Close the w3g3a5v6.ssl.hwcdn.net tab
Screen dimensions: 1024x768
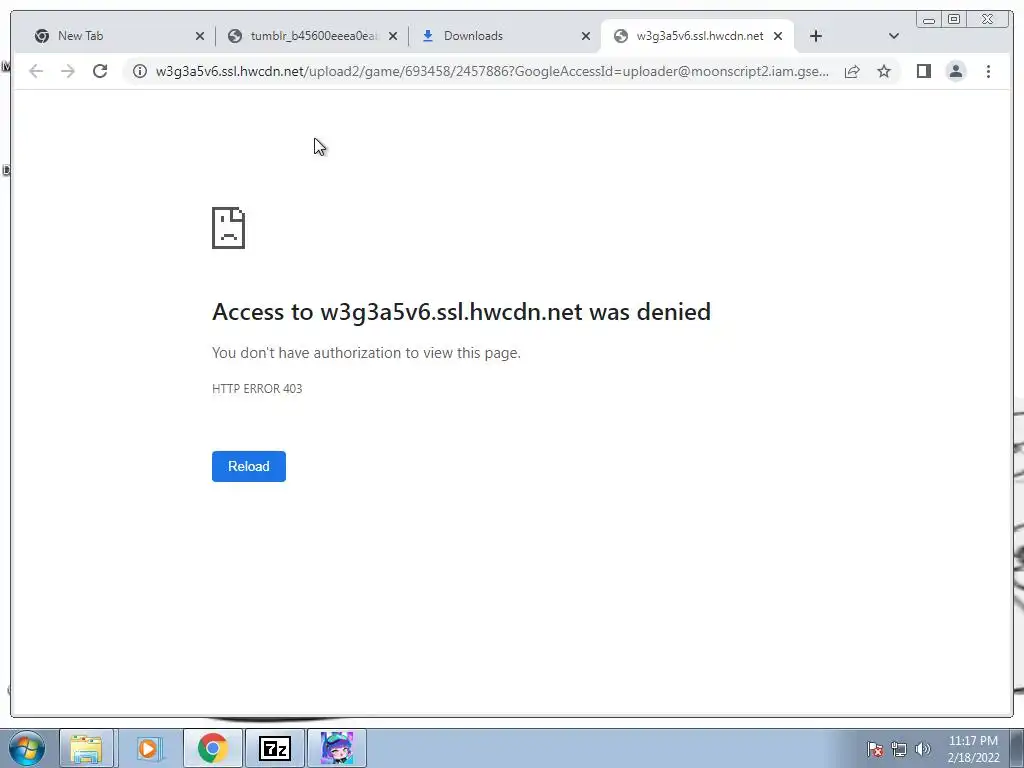[x=778, y=37]
